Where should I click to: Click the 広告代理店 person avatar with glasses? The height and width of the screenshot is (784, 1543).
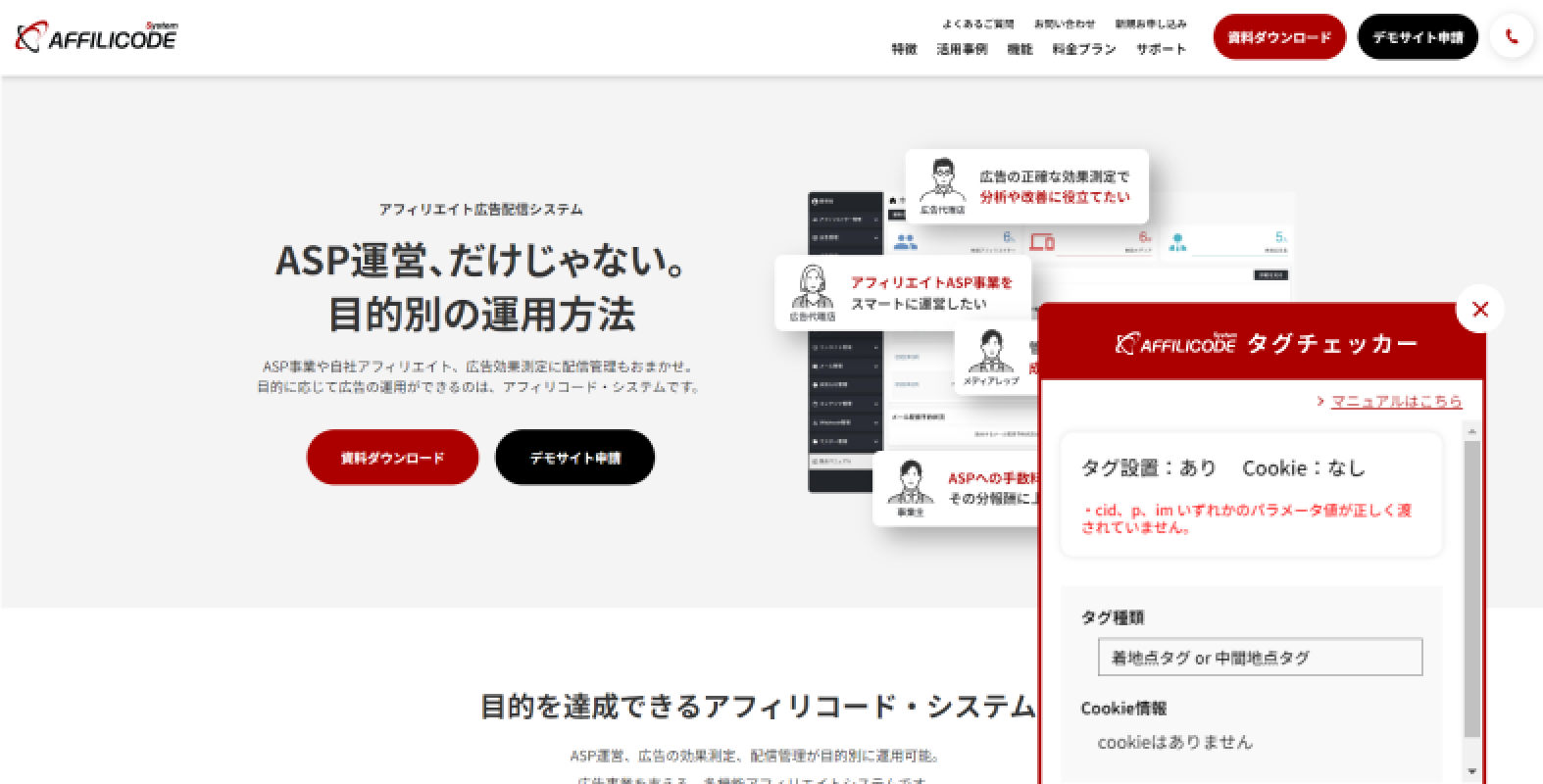942,179
